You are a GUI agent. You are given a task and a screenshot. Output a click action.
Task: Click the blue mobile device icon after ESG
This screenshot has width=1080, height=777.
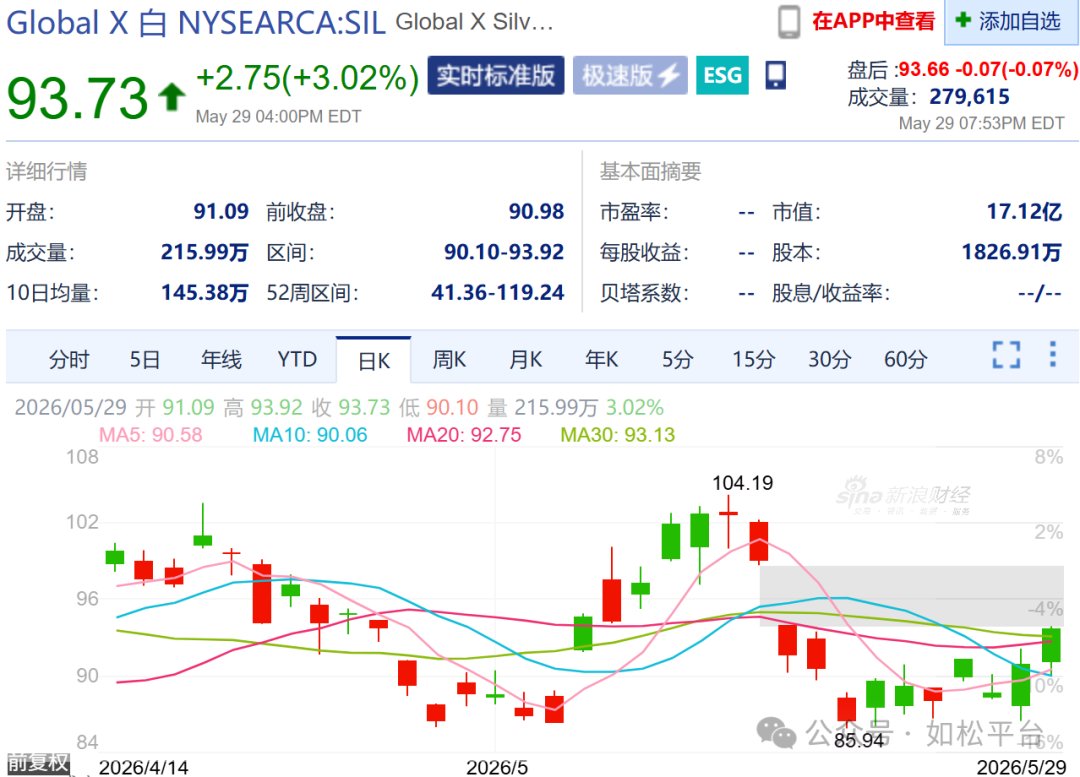(776, 74)
